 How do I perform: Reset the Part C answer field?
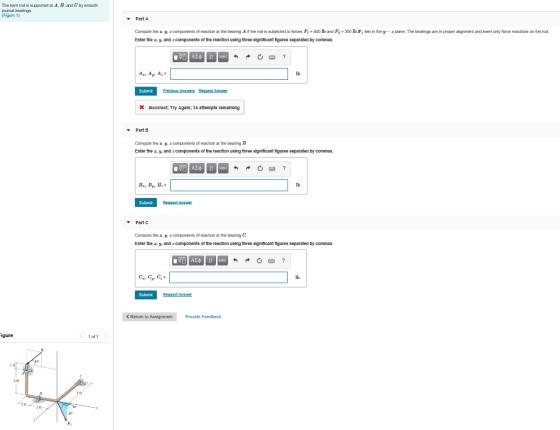click(x=259, y=260)
